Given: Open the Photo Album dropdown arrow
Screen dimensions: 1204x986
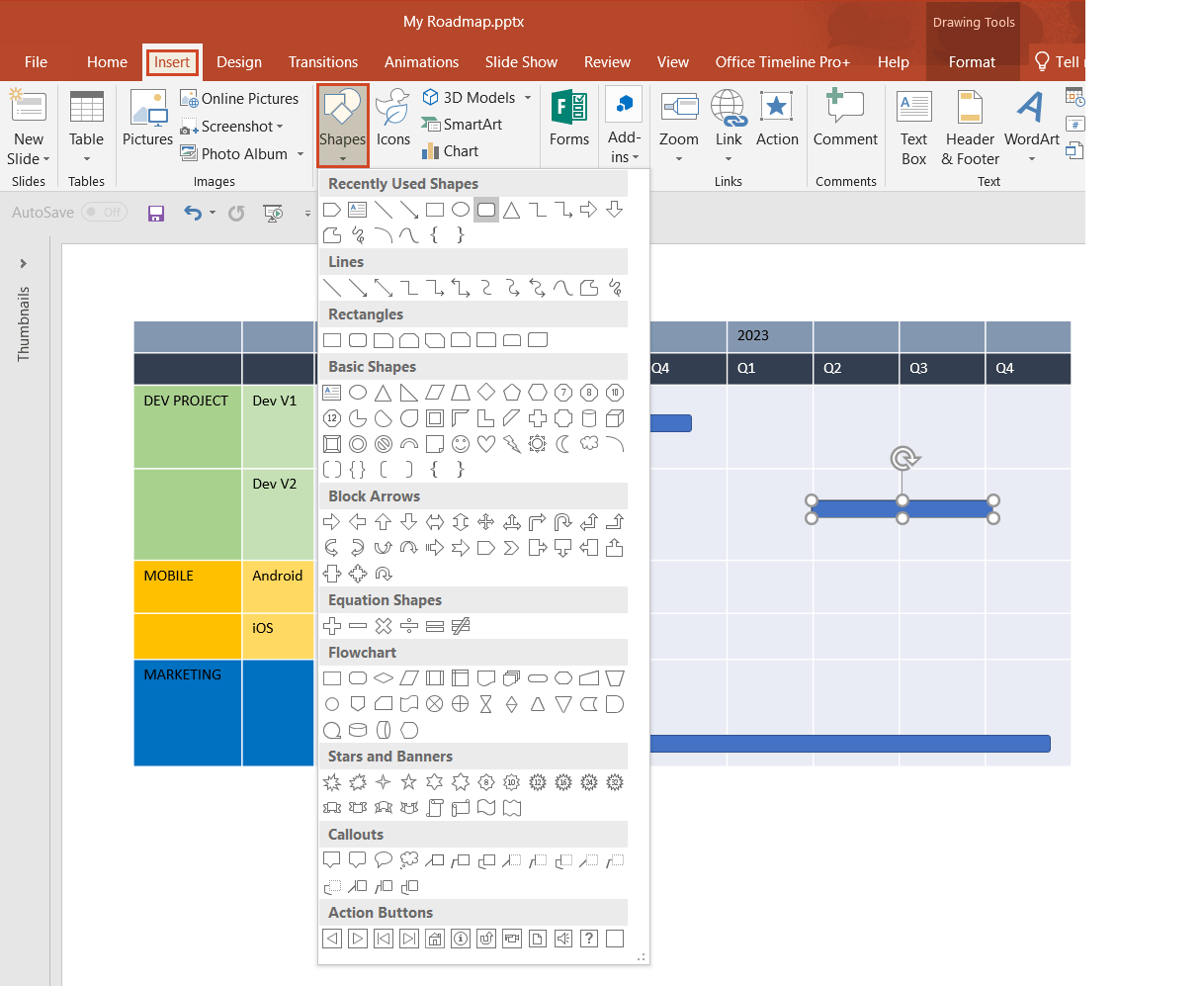Looking at the screenshot, I should [301, 154].
